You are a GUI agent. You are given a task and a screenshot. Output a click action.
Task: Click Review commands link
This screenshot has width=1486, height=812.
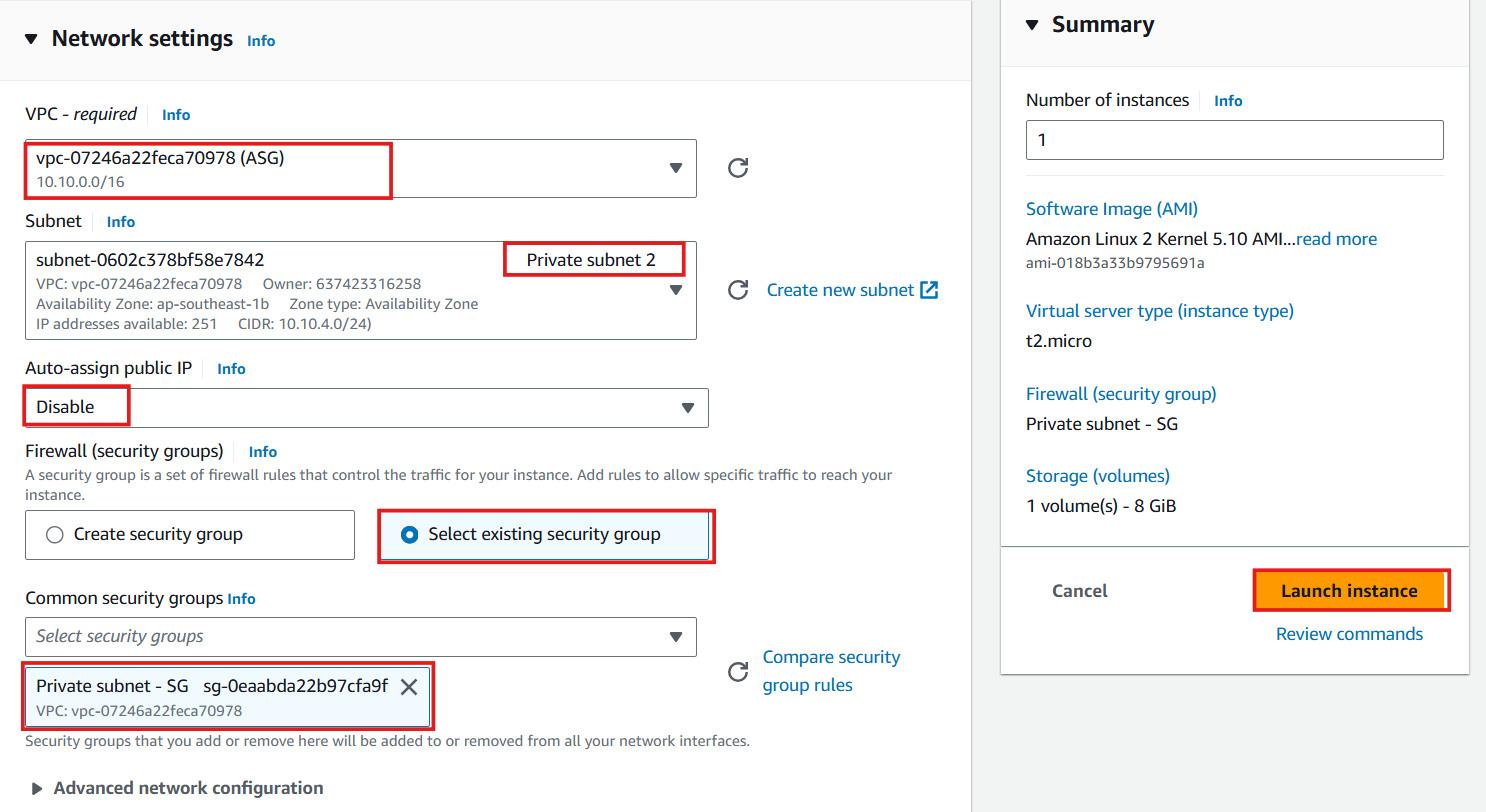tap(1349, 634)
